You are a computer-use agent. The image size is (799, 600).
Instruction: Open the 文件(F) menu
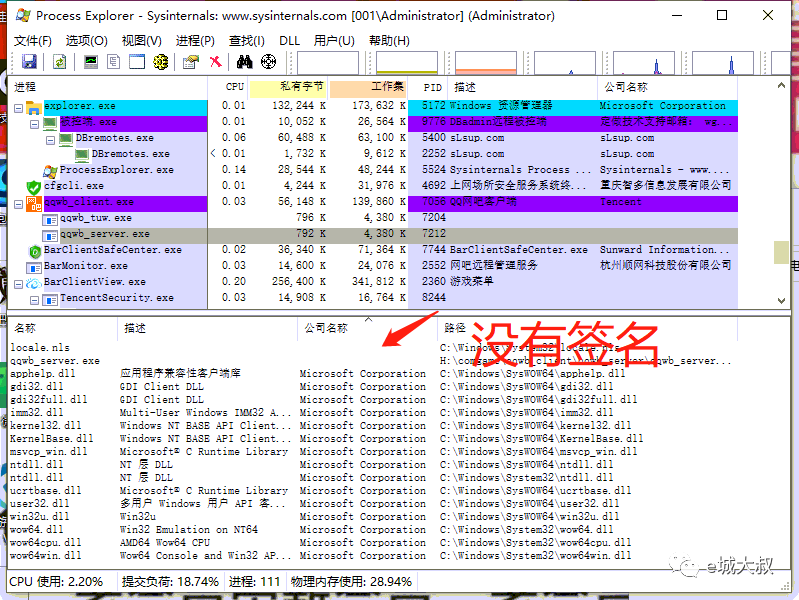click(32, 40)
